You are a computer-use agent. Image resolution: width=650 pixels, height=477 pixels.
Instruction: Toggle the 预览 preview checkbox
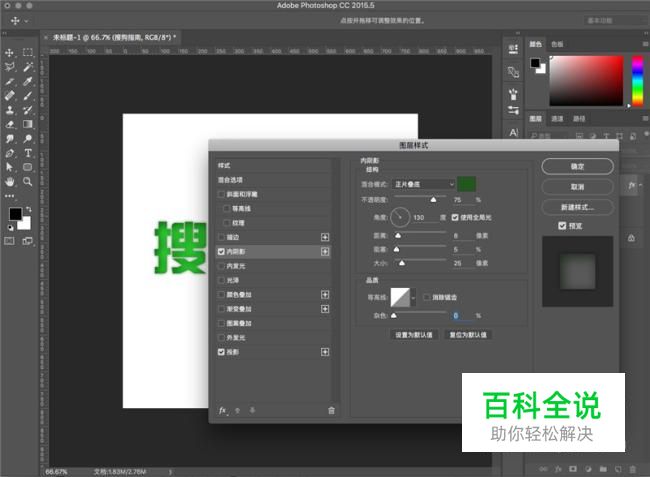tap(562, 226)
